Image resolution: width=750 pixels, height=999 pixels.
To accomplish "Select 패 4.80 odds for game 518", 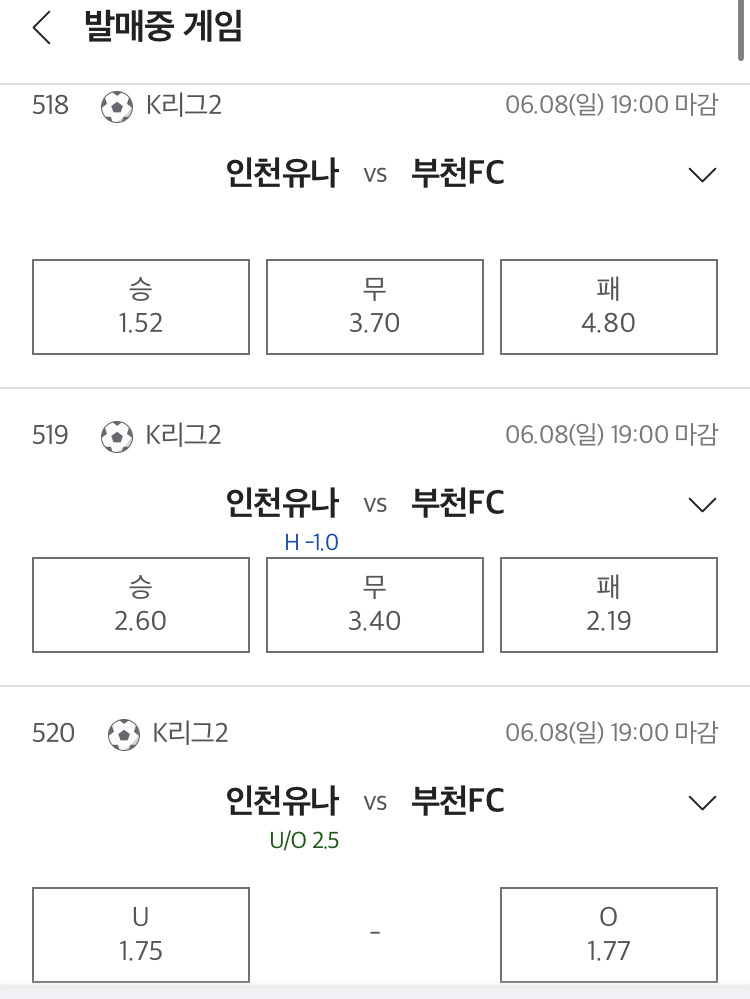I will click(609, 306).
